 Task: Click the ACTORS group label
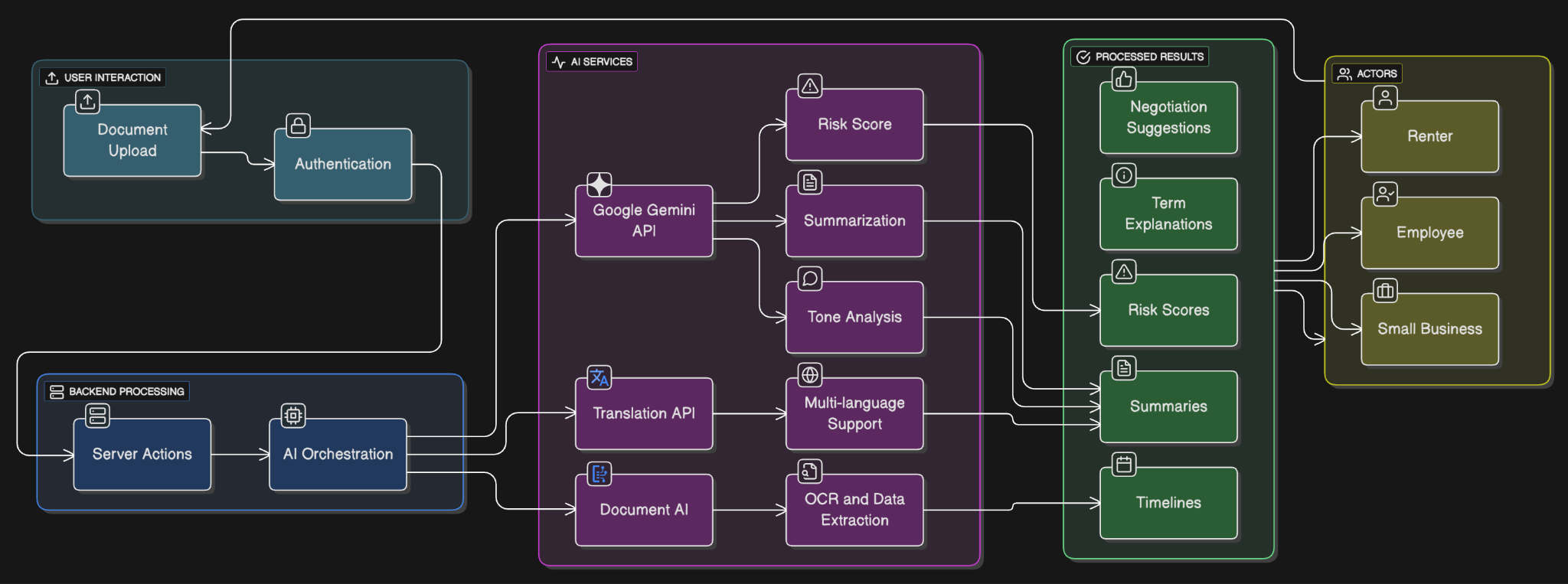pos(1367,74)
